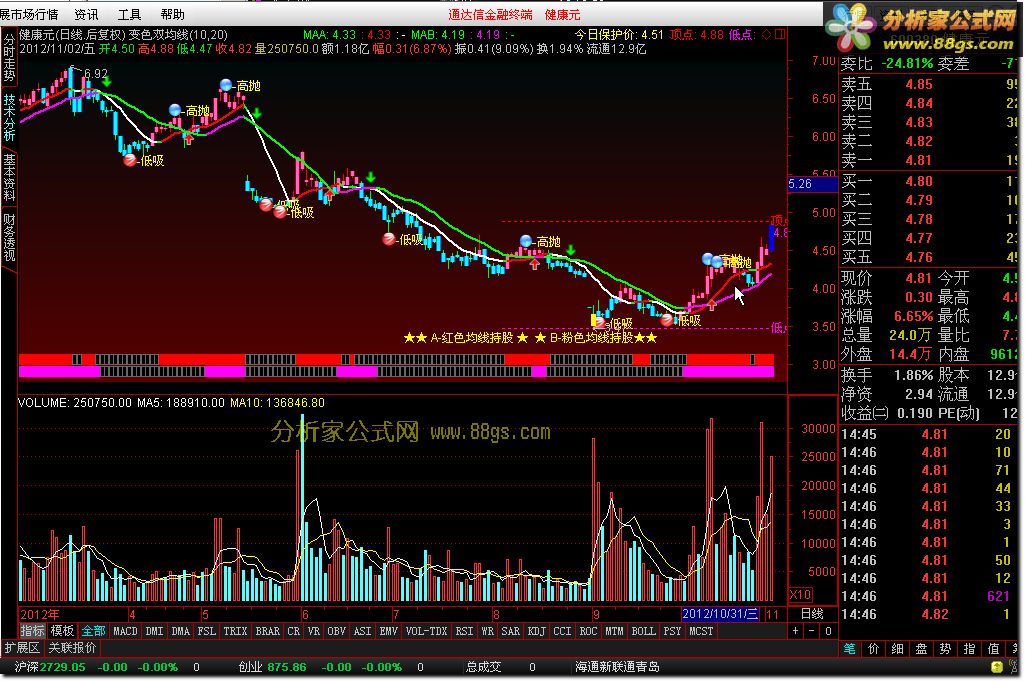Choose the SAR indicator

coord(511,631)
